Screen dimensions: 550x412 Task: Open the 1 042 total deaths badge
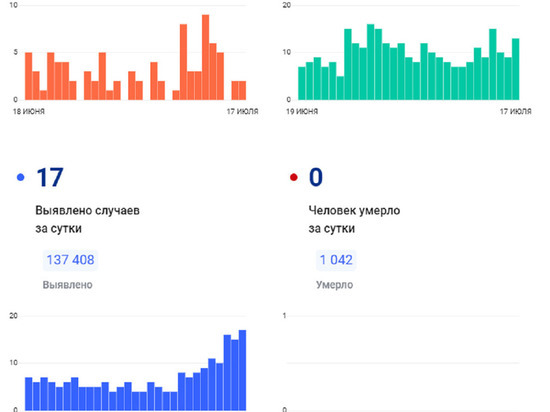336,260
